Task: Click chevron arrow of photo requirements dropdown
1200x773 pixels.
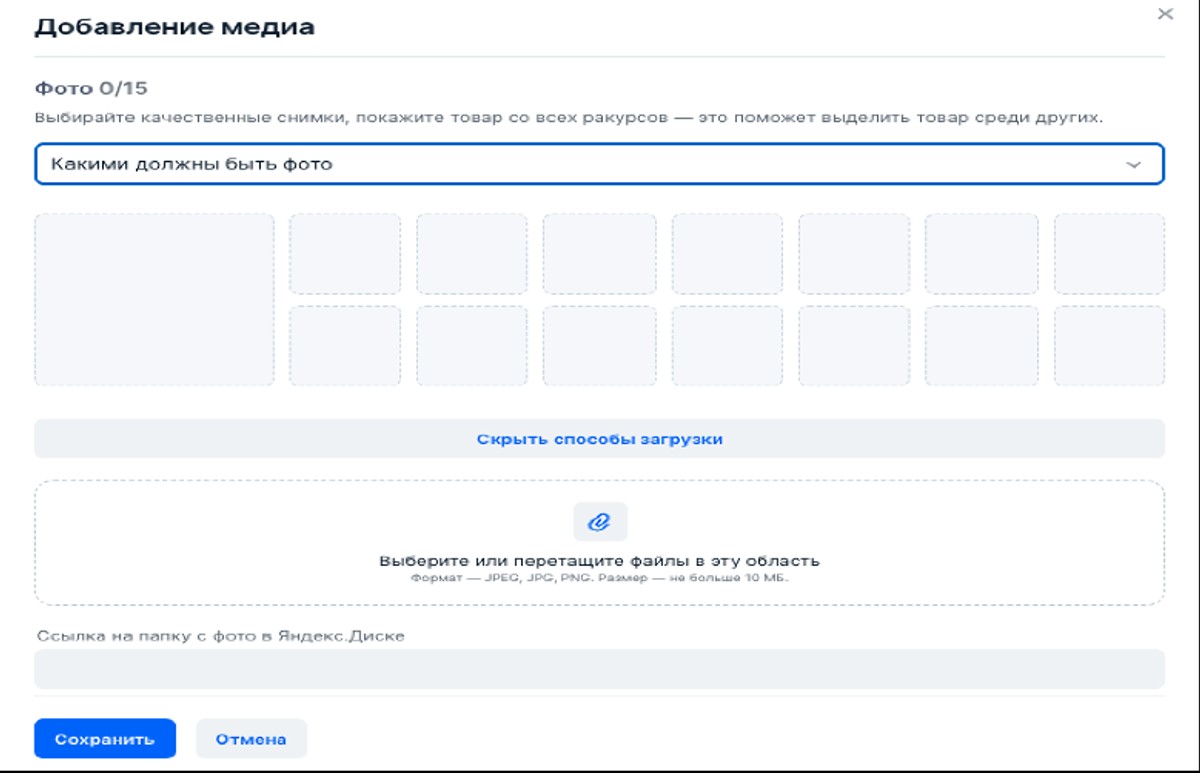Action: click(1133, 165)
